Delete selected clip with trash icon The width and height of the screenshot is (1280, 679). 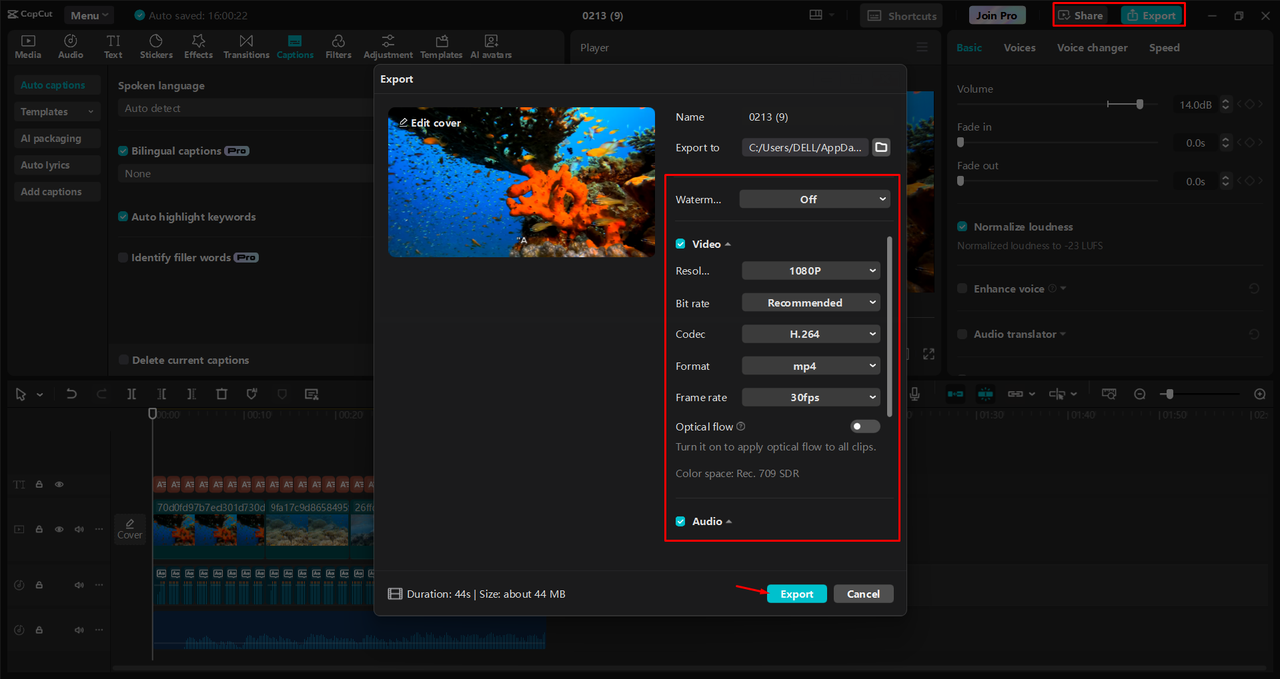point(222,394)
